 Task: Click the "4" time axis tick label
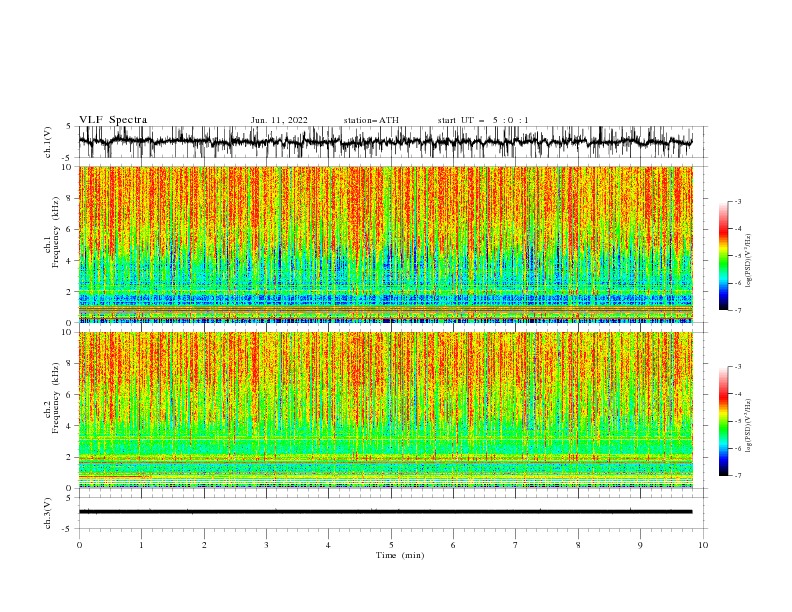pyautogui.click(x=329, y=545)
